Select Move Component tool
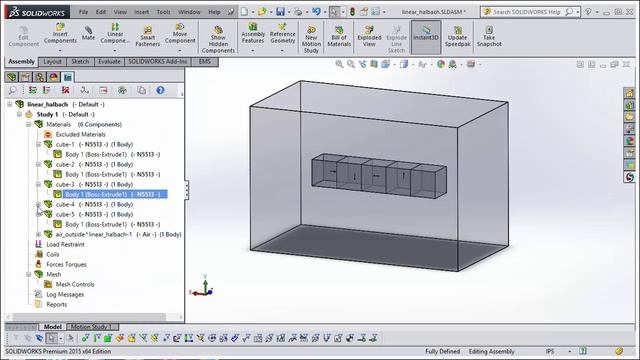 tap(180, 33)
